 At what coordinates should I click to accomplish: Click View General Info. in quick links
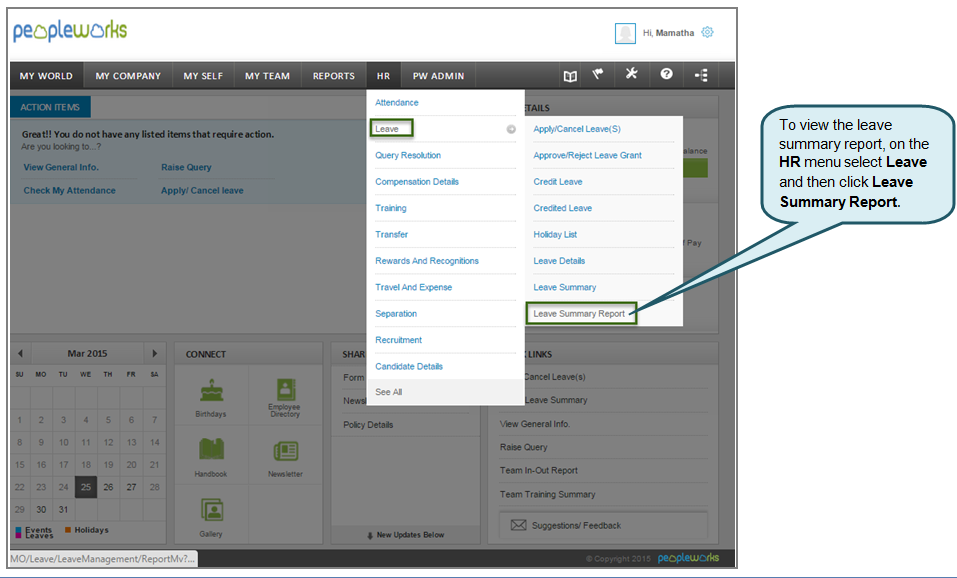535,424
